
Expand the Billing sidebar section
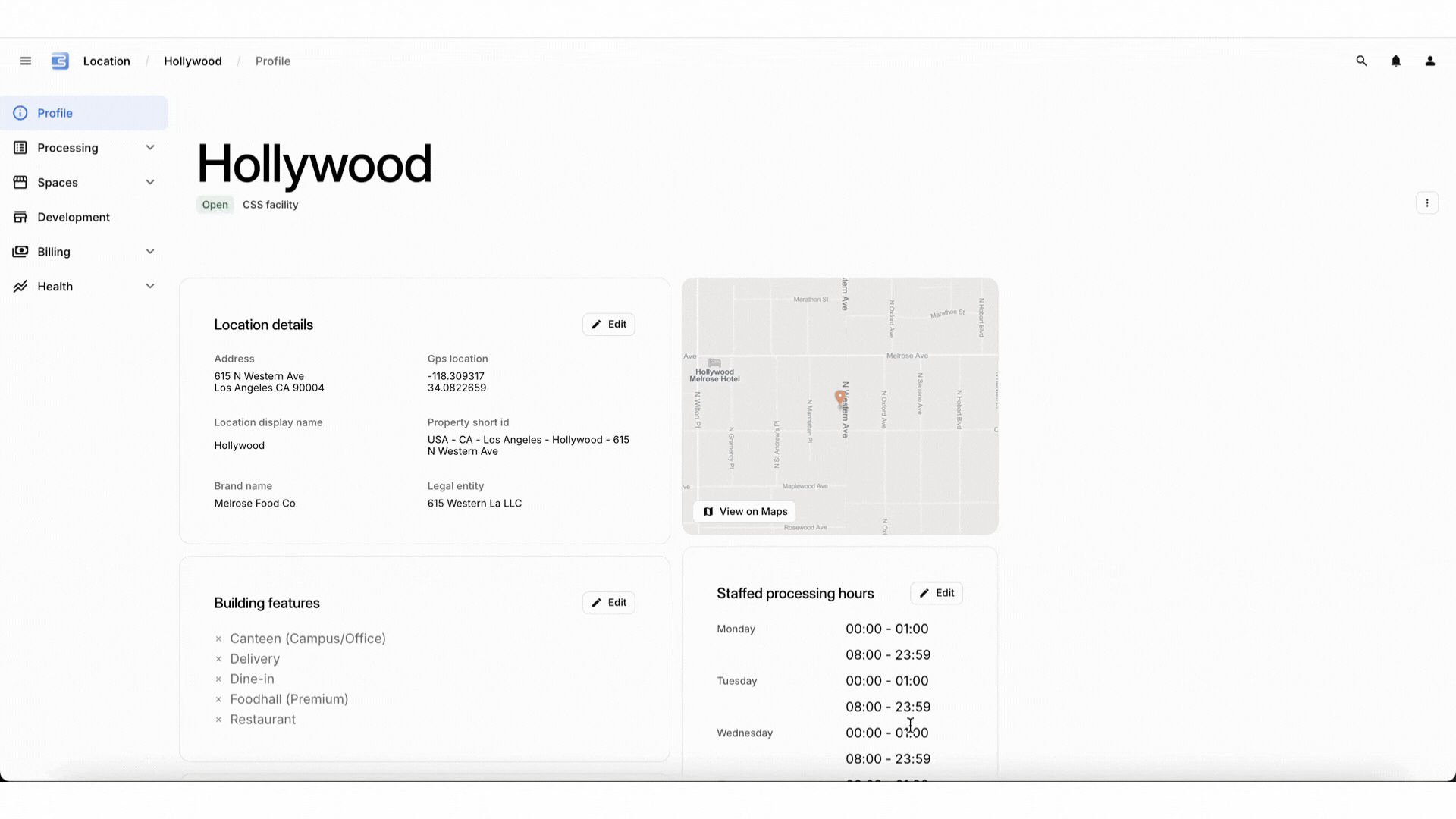150,252
